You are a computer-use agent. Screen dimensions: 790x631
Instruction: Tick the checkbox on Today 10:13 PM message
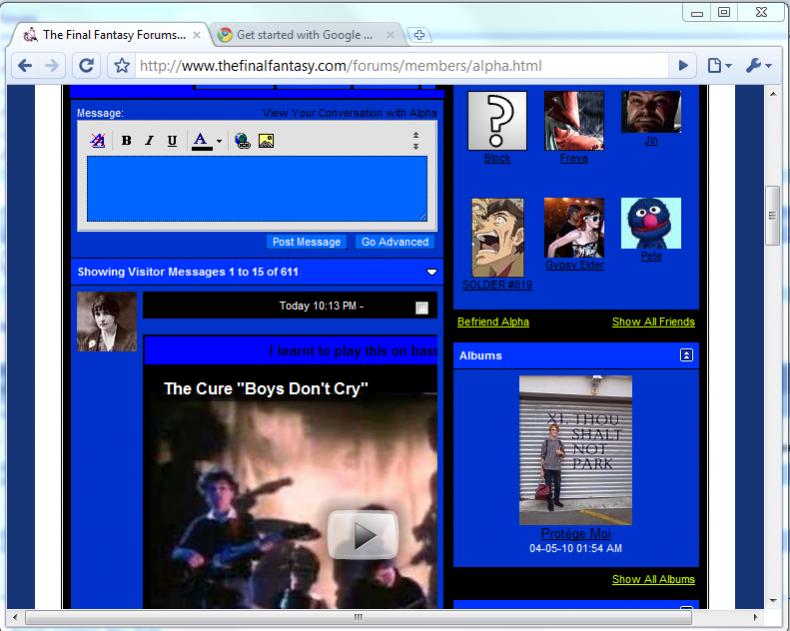pos(422,308)
